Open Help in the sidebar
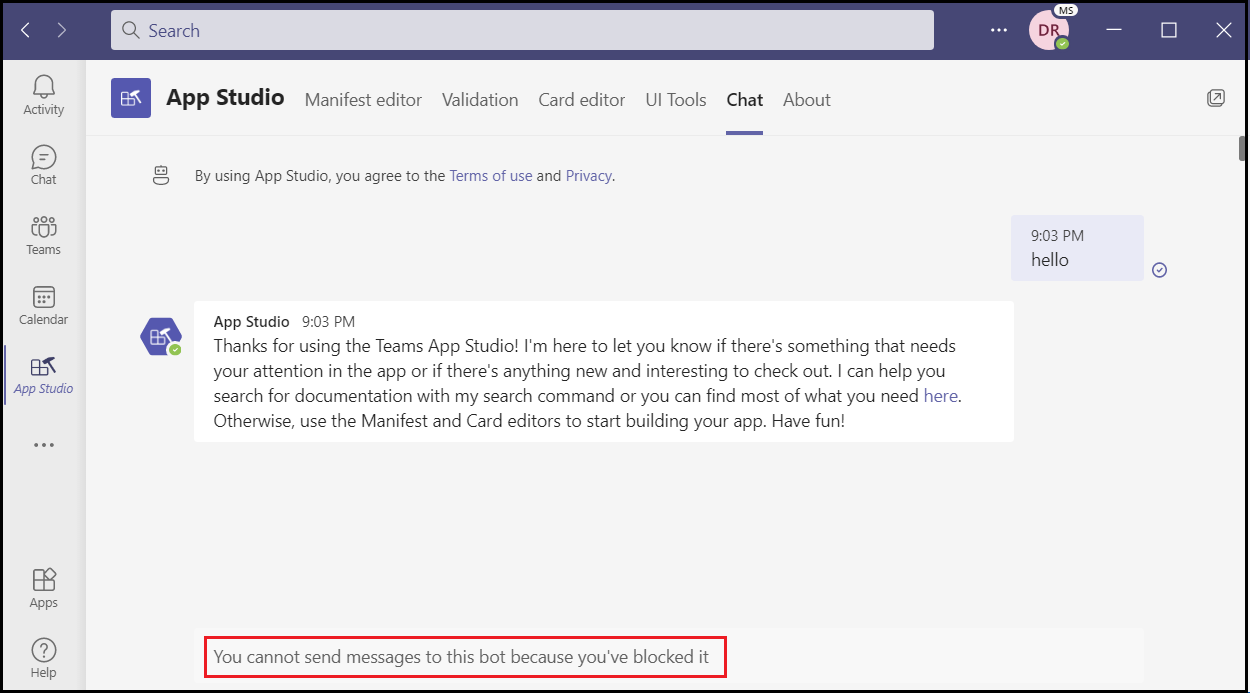The height and width of the screenshot is (693, 1250). tap(43, 658)
